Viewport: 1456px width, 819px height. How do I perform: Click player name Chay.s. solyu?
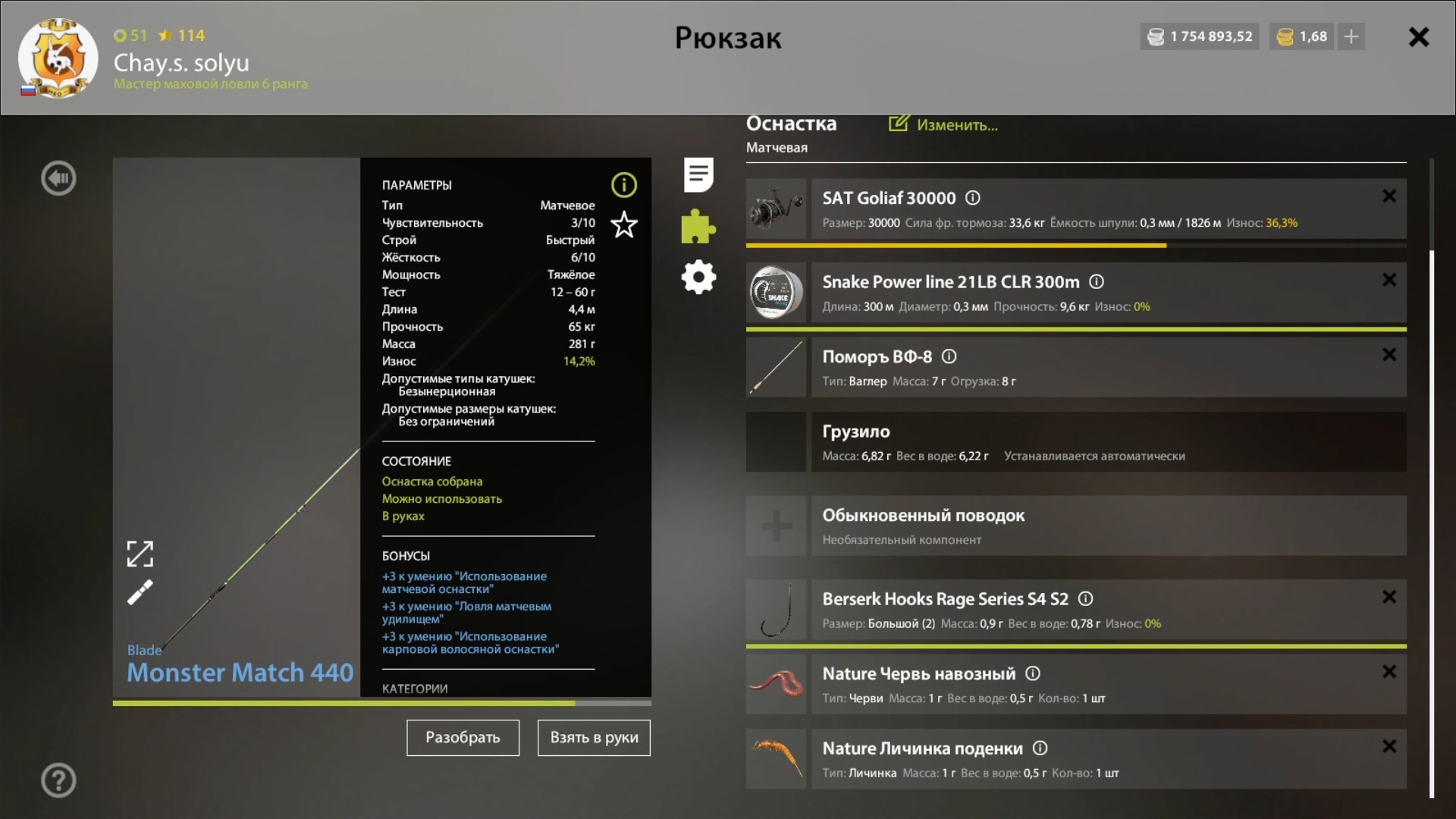[181, 62]
